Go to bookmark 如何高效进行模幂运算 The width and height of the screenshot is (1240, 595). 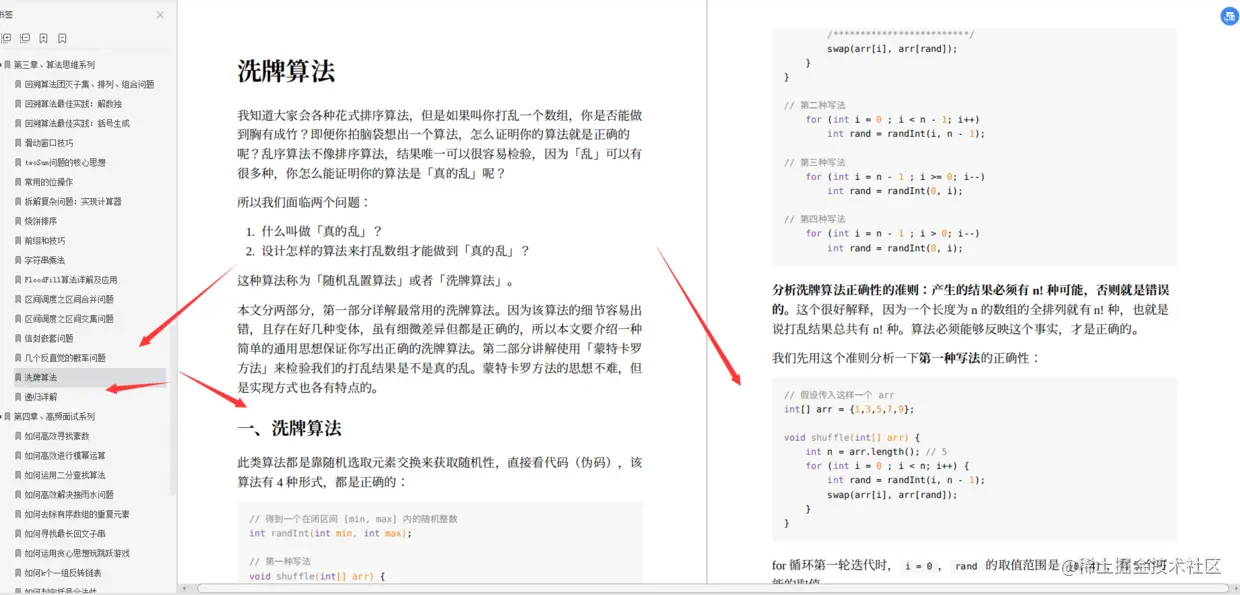pos(65,455)
